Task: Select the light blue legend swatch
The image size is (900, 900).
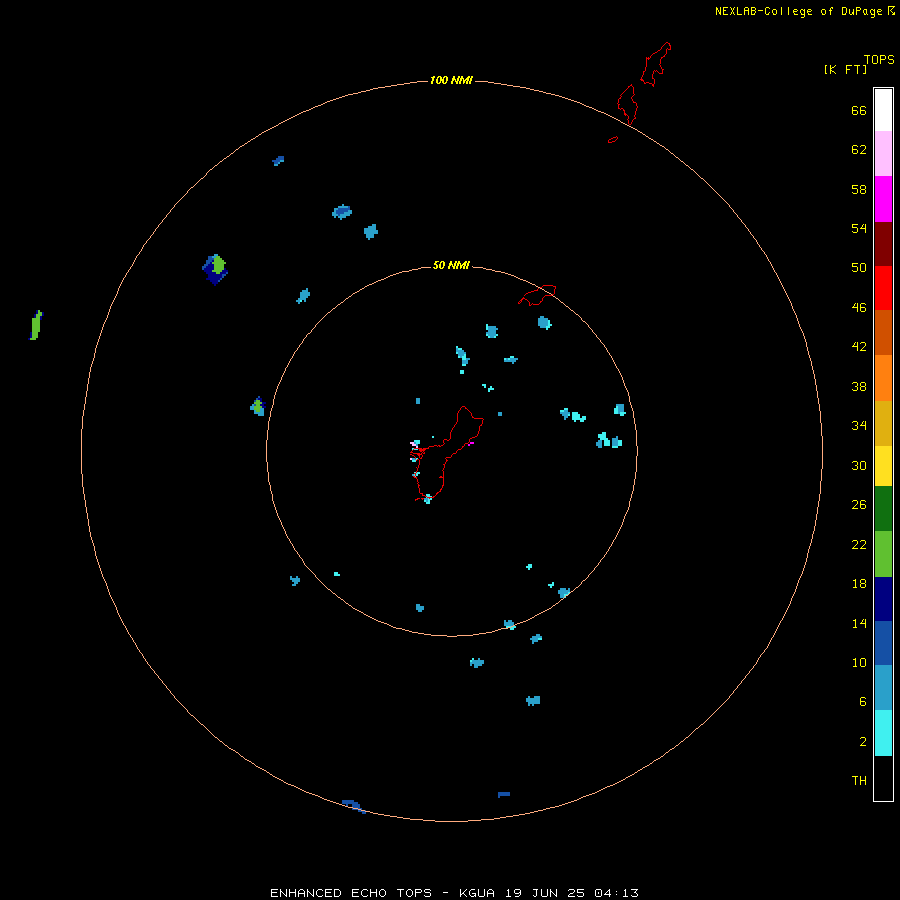Action: (x=883, y=687)
